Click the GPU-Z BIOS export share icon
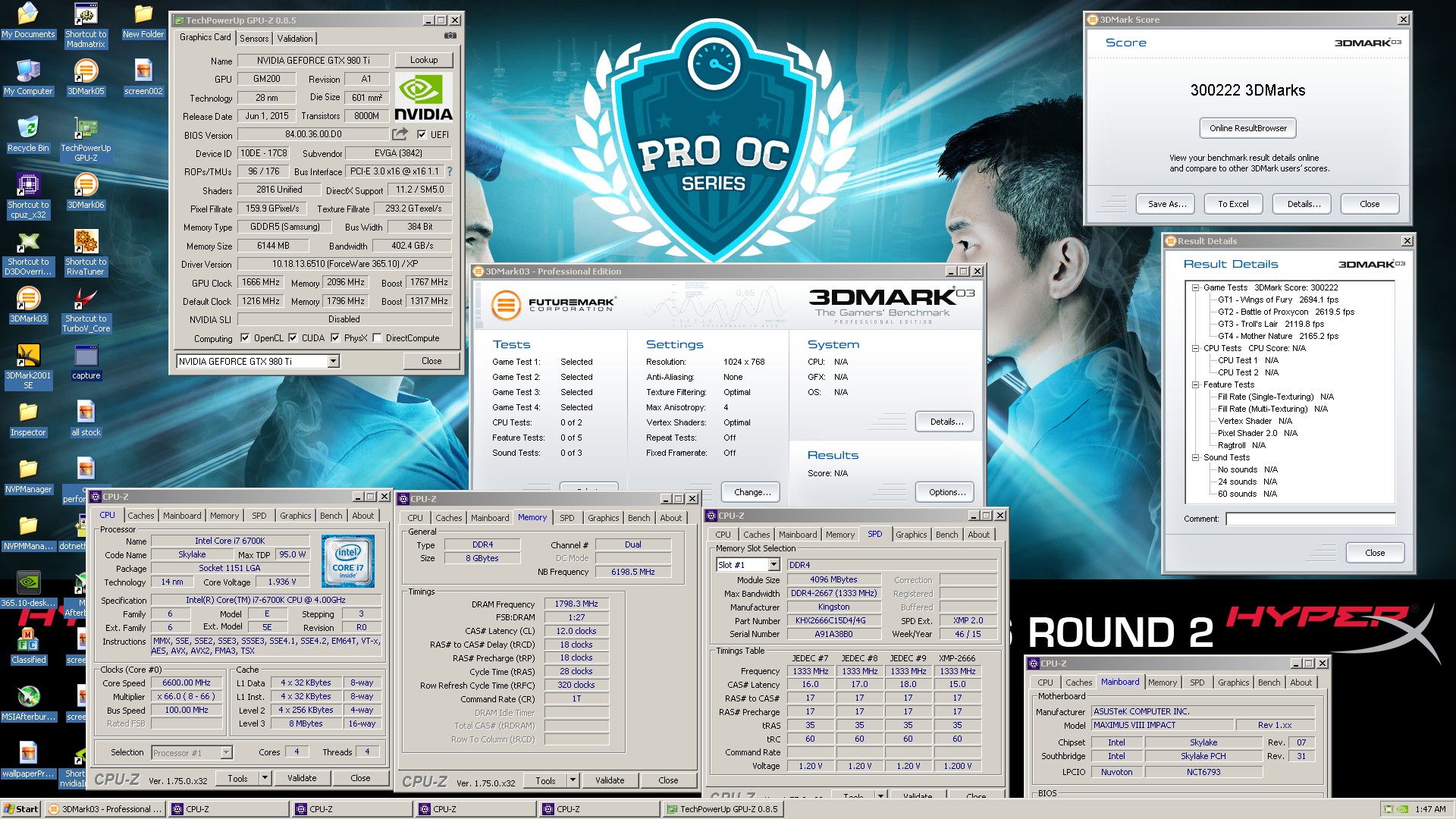Viewport: 1456px width, 819px height. [400, 134]
